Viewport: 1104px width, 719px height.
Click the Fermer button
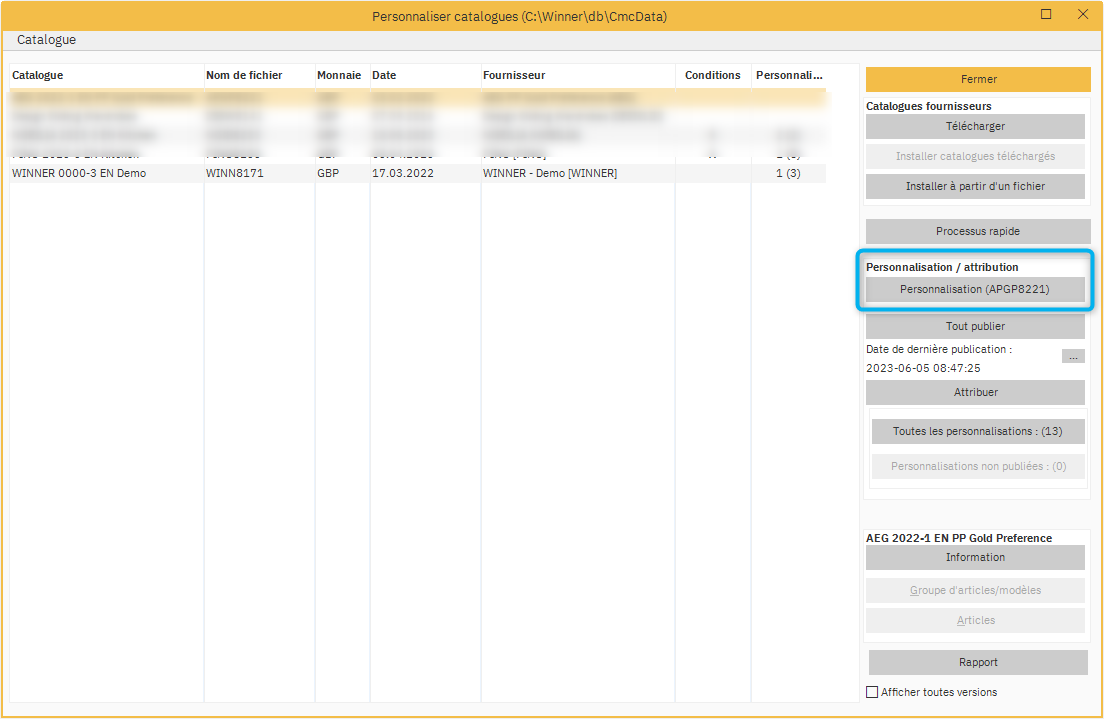tap(977, 79)
